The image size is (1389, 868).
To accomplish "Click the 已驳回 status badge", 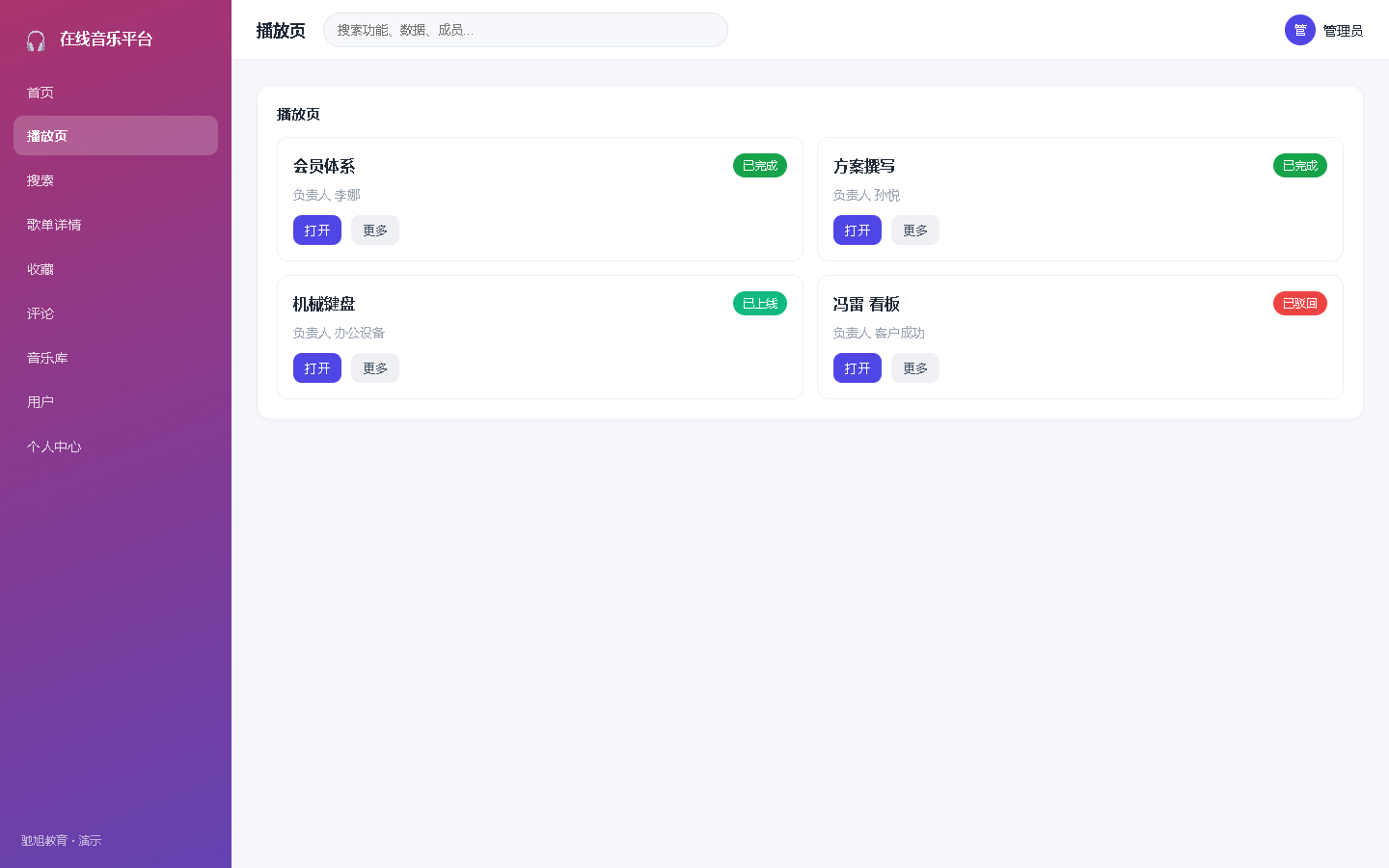I will (1300, 304).
